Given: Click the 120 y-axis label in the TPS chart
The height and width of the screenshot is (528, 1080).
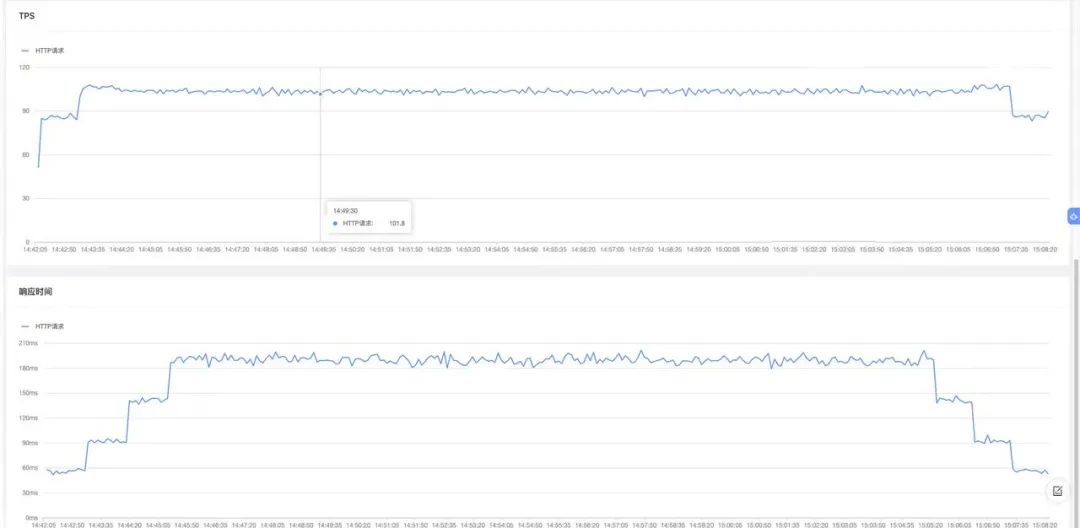Looking at the screenshot, I should (x=24, y=67).
